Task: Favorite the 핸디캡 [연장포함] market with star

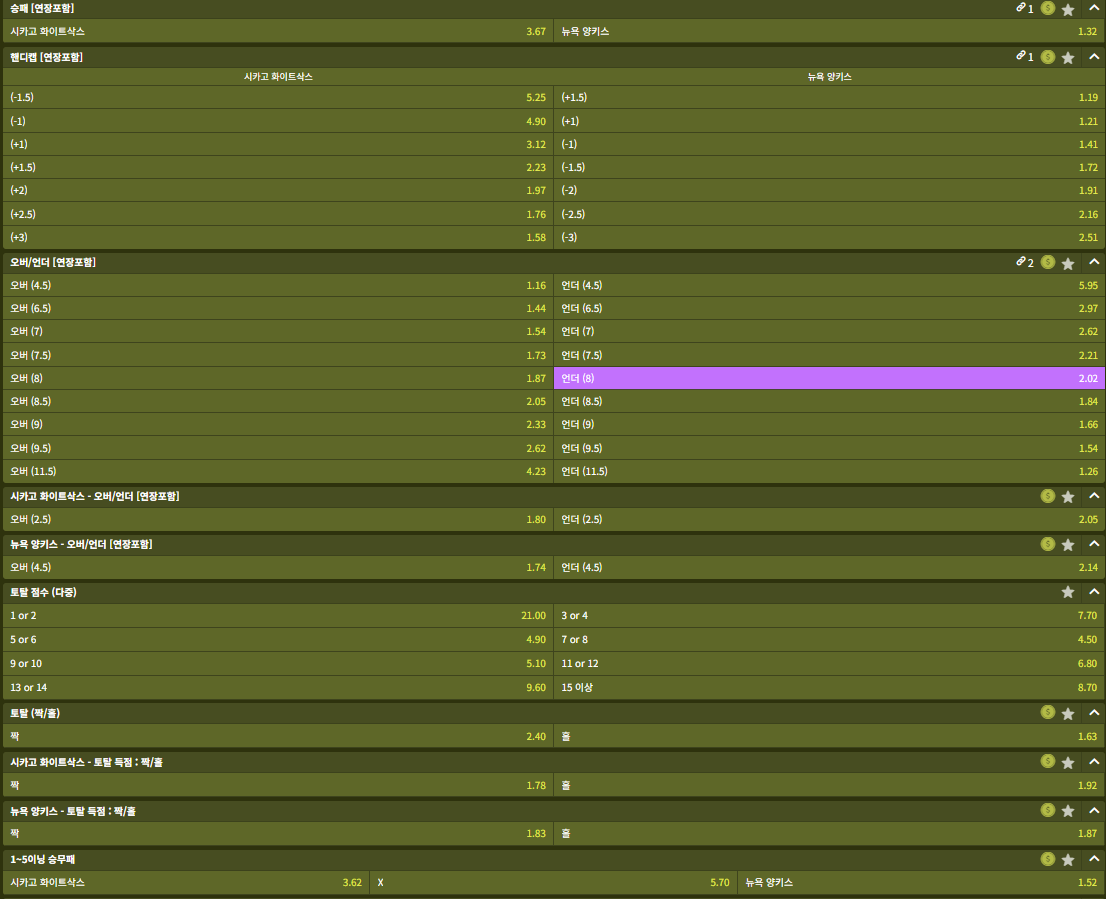Action: [1069, 57]
